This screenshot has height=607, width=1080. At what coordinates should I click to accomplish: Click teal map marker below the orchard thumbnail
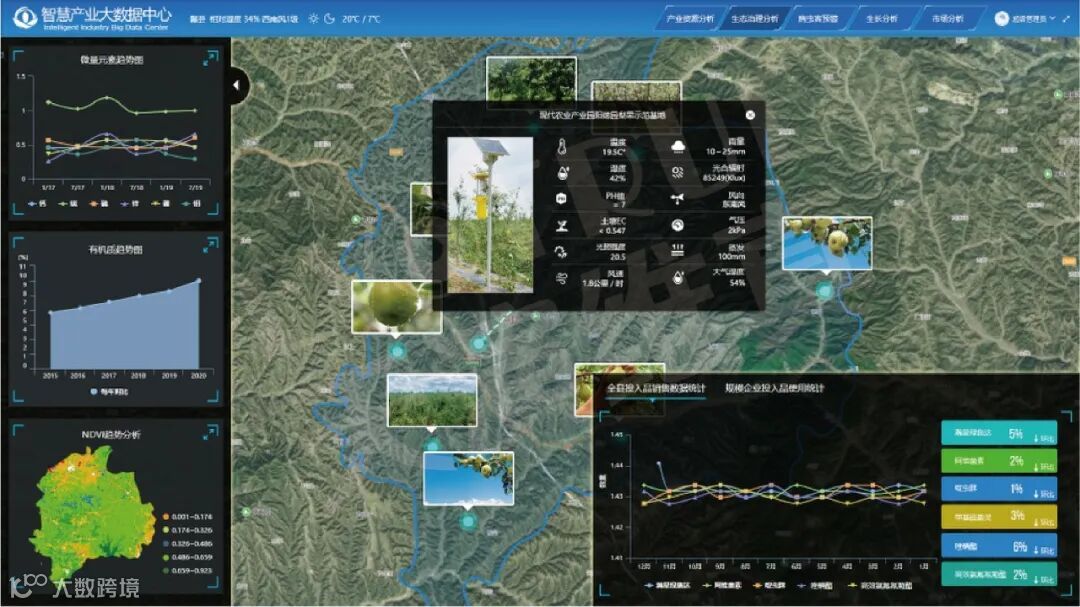click(431, 445)
